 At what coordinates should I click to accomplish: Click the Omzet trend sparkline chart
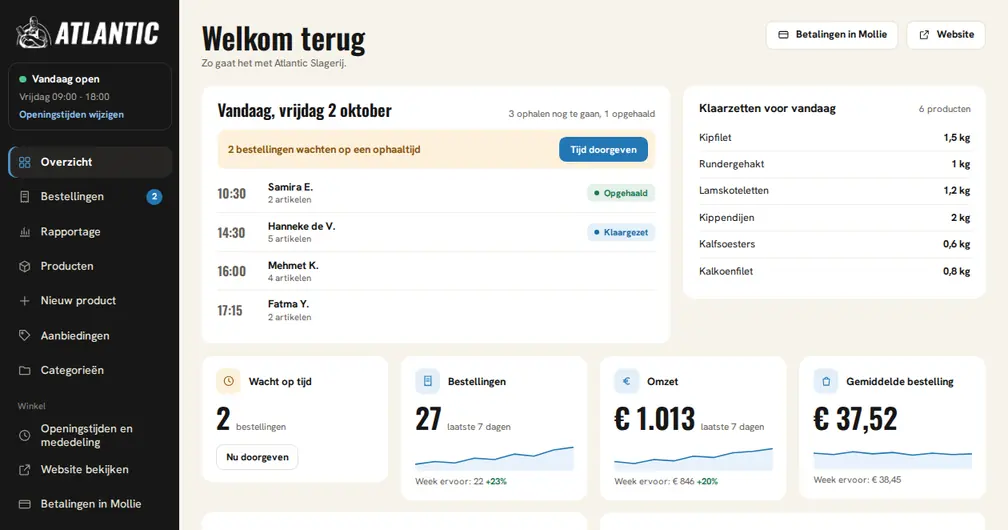[x=693, y=459]
